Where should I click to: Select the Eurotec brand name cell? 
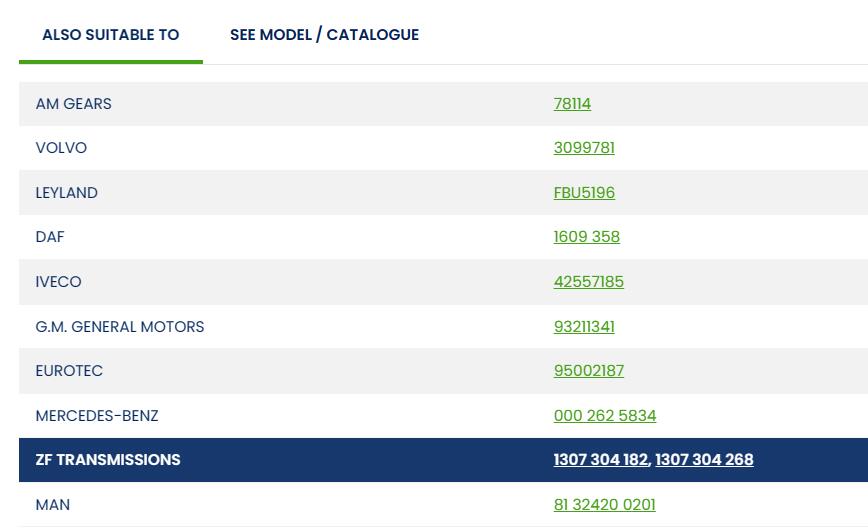[69, 371]
